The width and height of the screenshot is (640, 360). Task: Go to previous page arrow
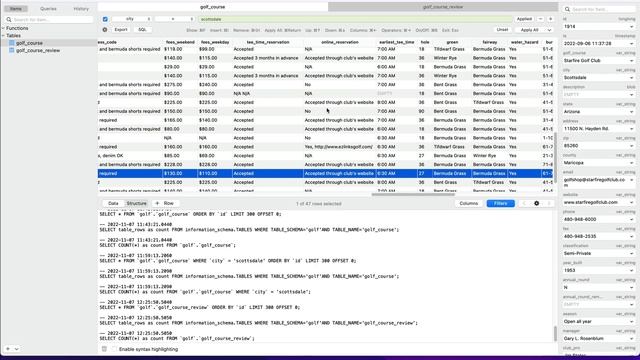[x=524, y=203]
